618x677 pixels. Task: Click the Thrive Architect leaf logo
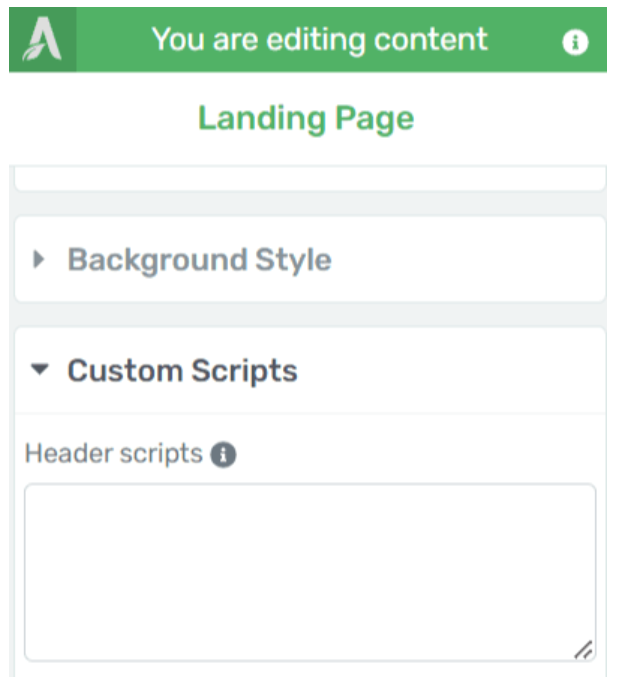coord(42,41)
